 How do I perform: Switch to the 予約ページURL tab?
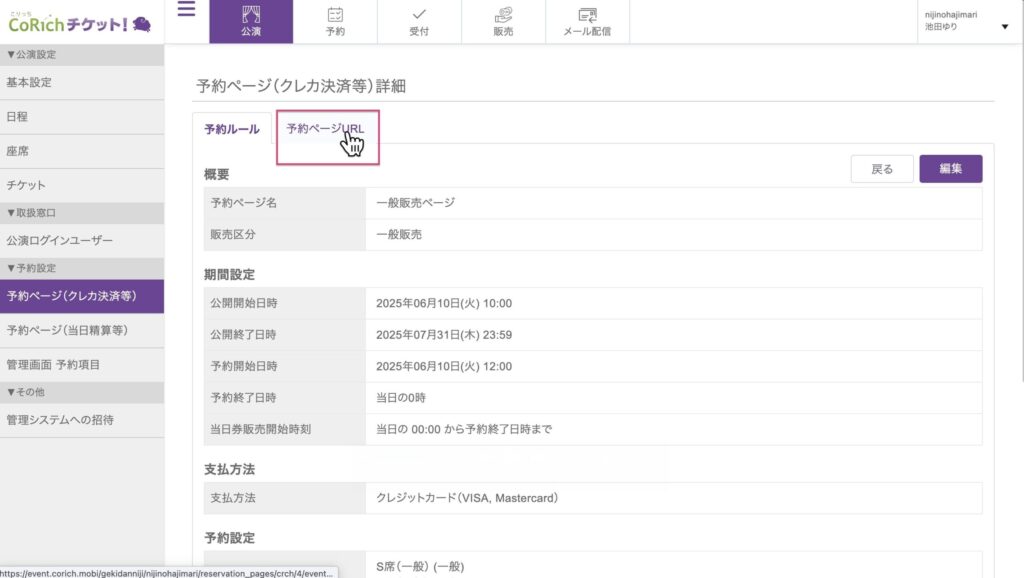[326, 130]
